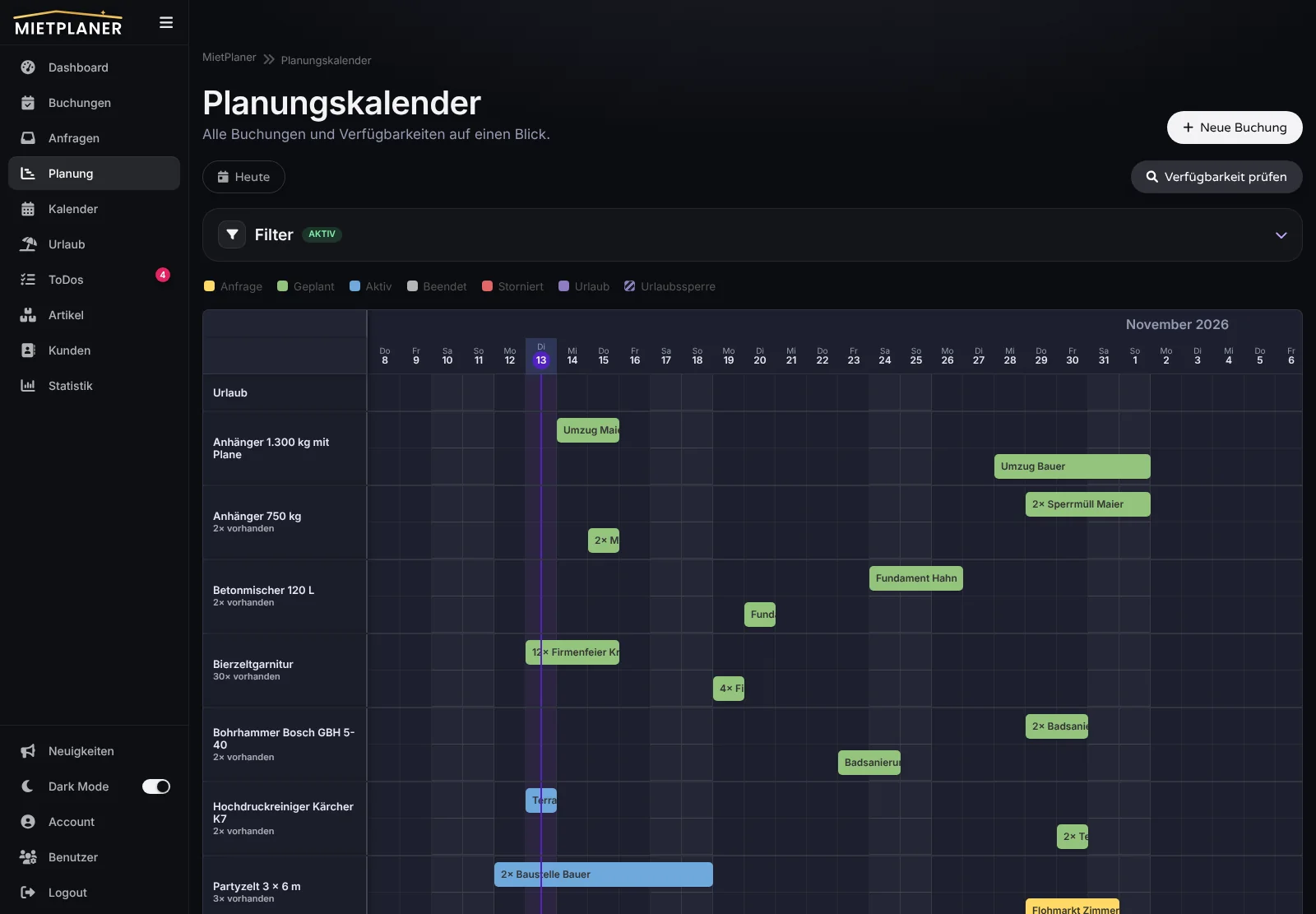This screenshot has height=914, width=1316.
Task: Open the Umzug Bauer booking bar
Action: tap(1073, 466)
